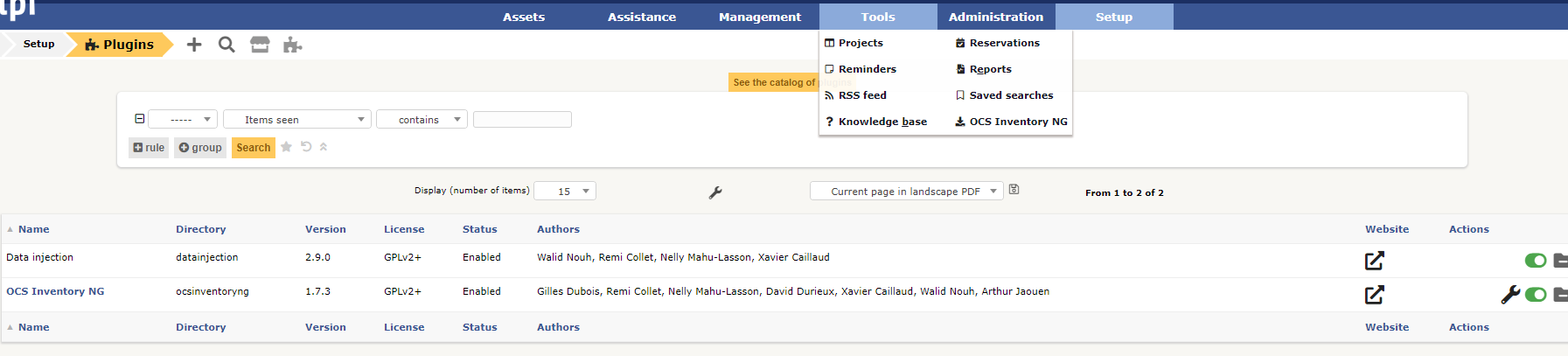Open the marketplace store icon
Viewport: 1568px width, 356px height.
[x=260, y=45]
